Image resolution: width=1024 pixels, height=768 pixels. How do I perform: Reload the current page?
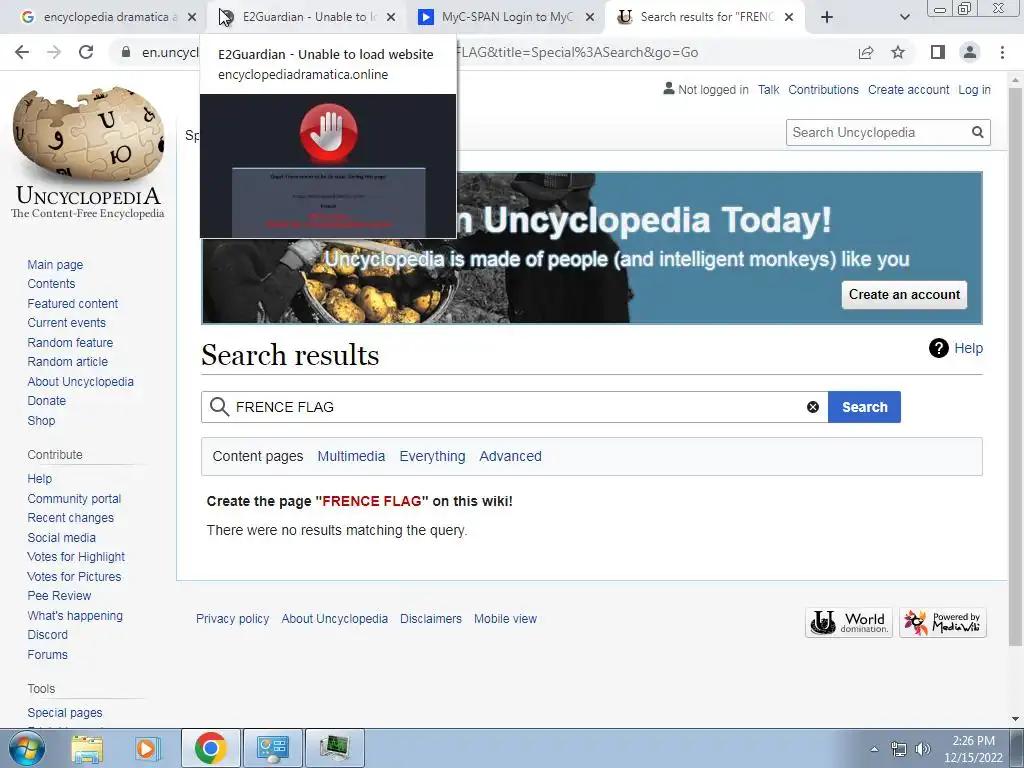[86, 52]
